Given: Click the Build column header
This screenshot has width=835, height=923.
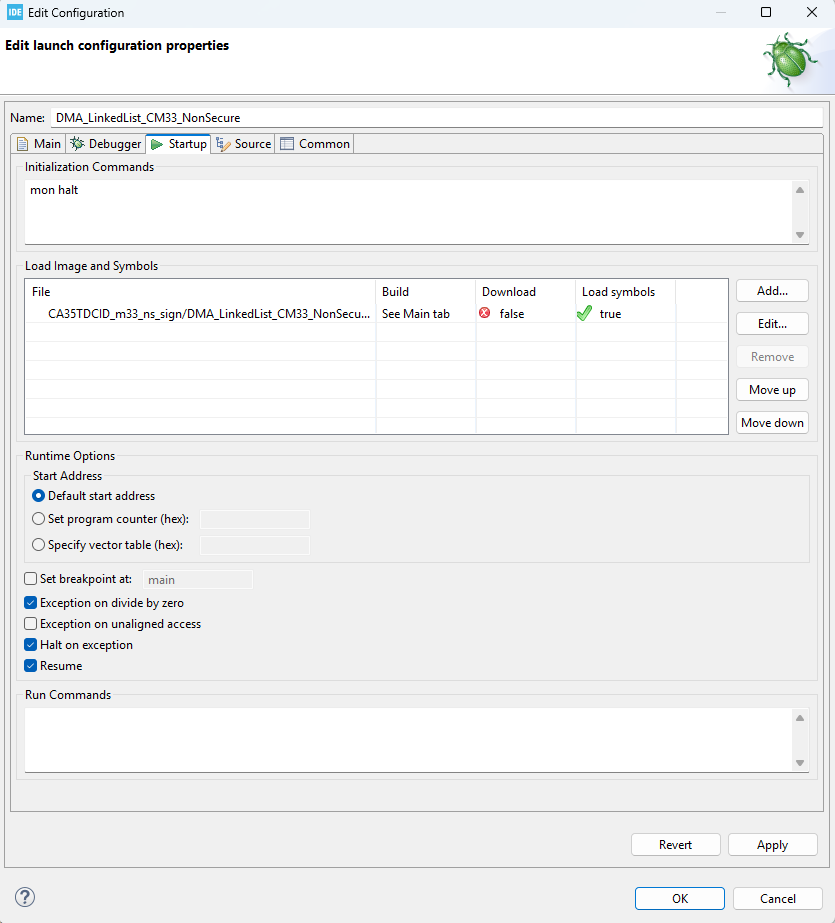Looking at the screenshot, I should point(425,292).
